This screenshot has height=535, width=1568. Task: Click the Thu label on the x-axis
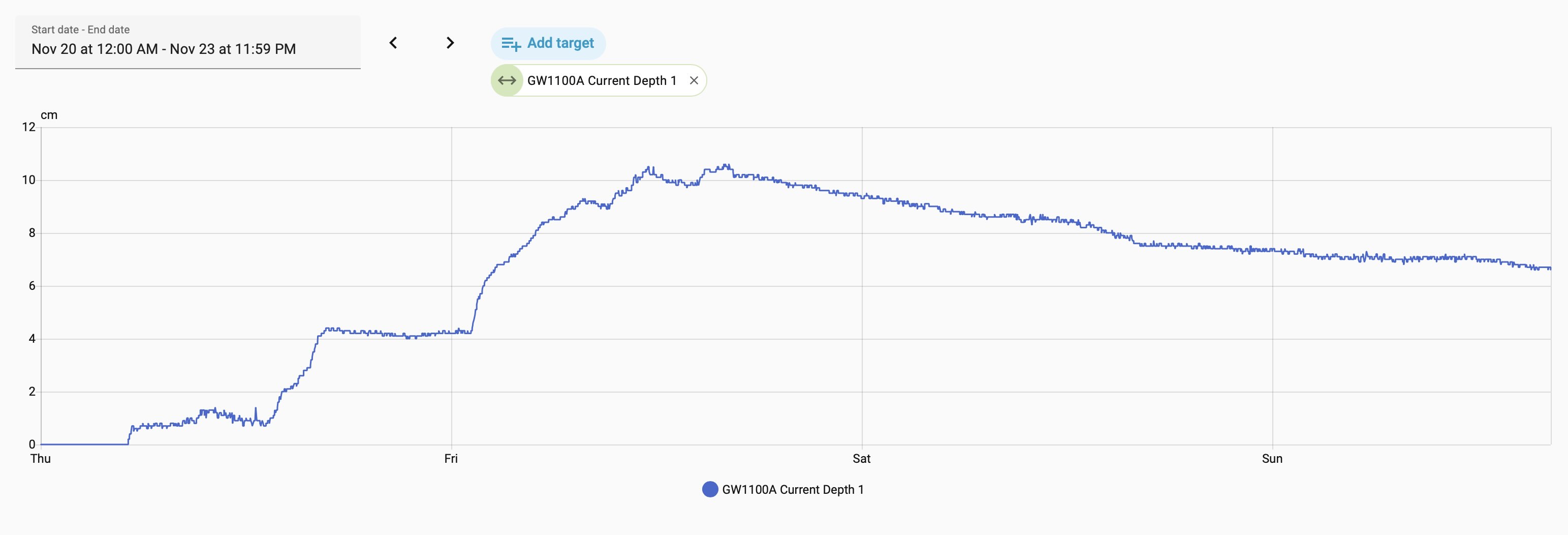41,459
